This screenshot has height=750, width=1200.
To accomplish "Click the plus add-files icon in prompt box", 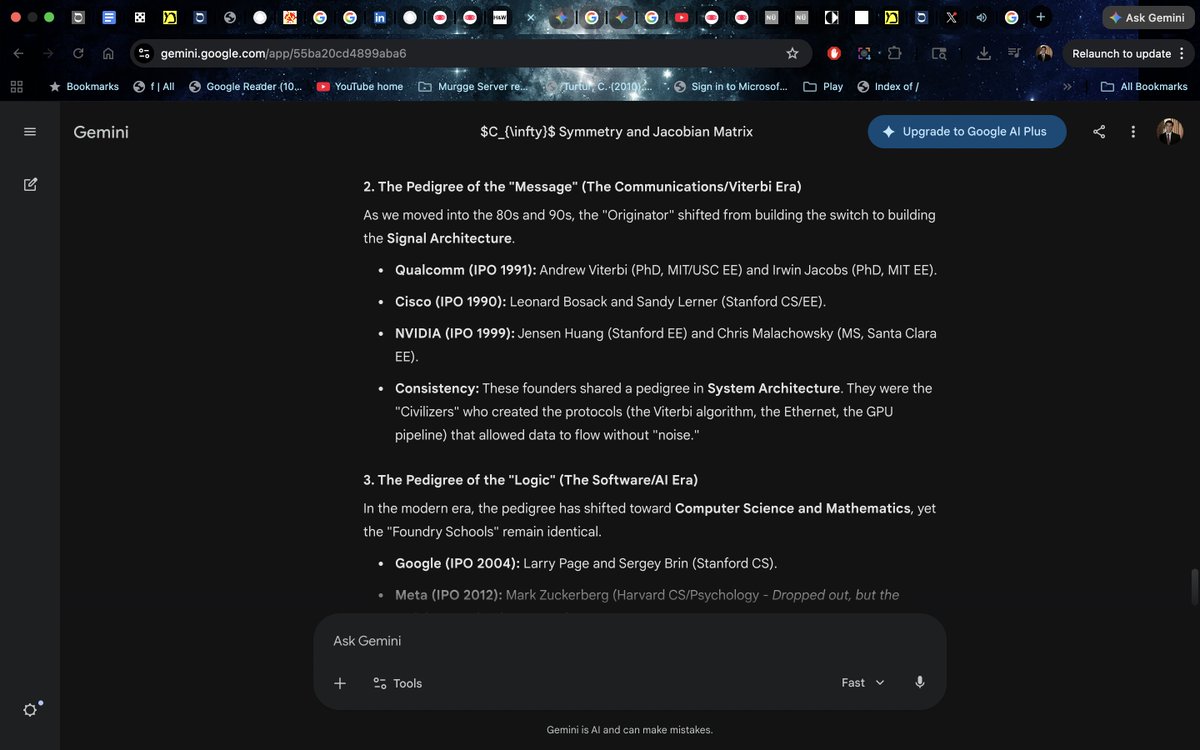I will (340, 683).
